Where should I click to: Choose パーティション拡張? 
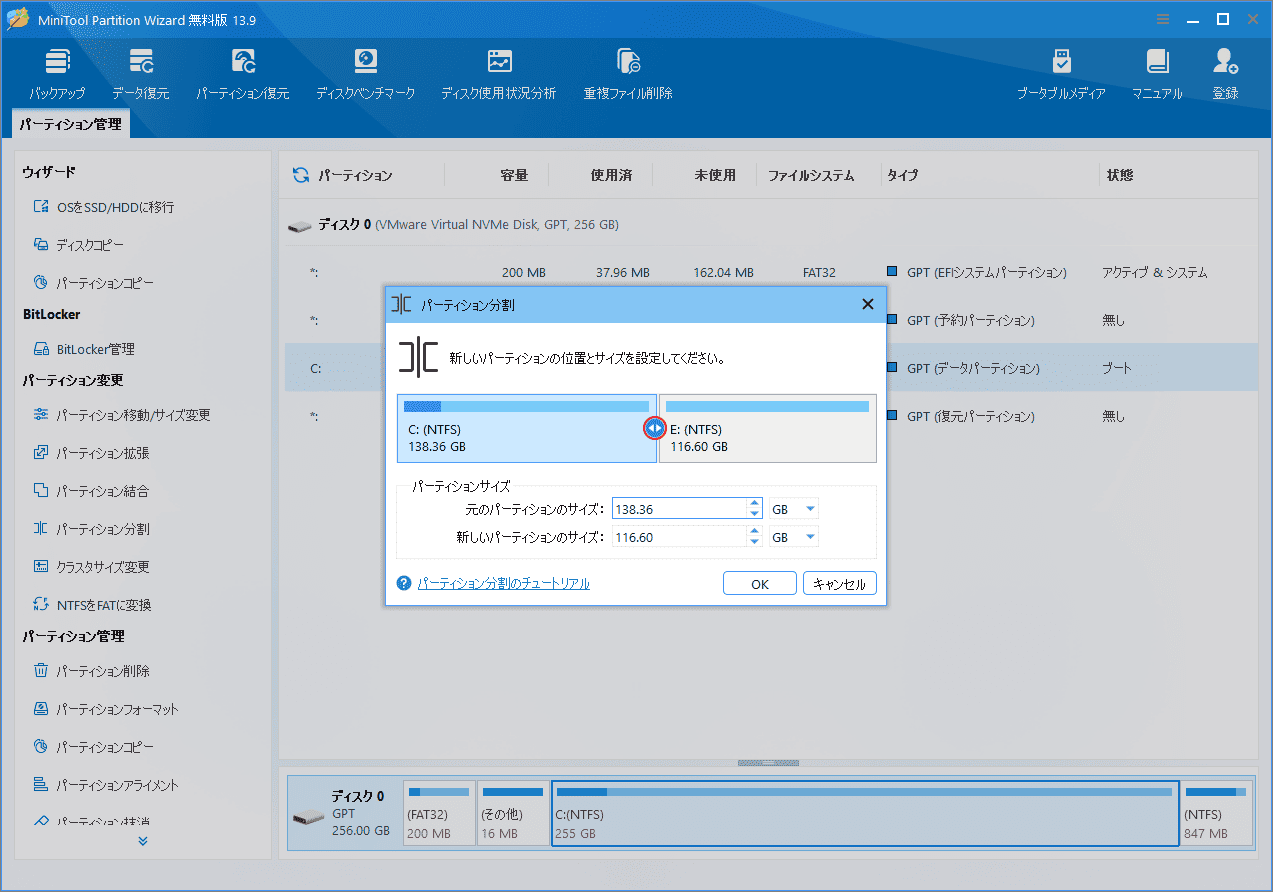[x=91, y=453]
